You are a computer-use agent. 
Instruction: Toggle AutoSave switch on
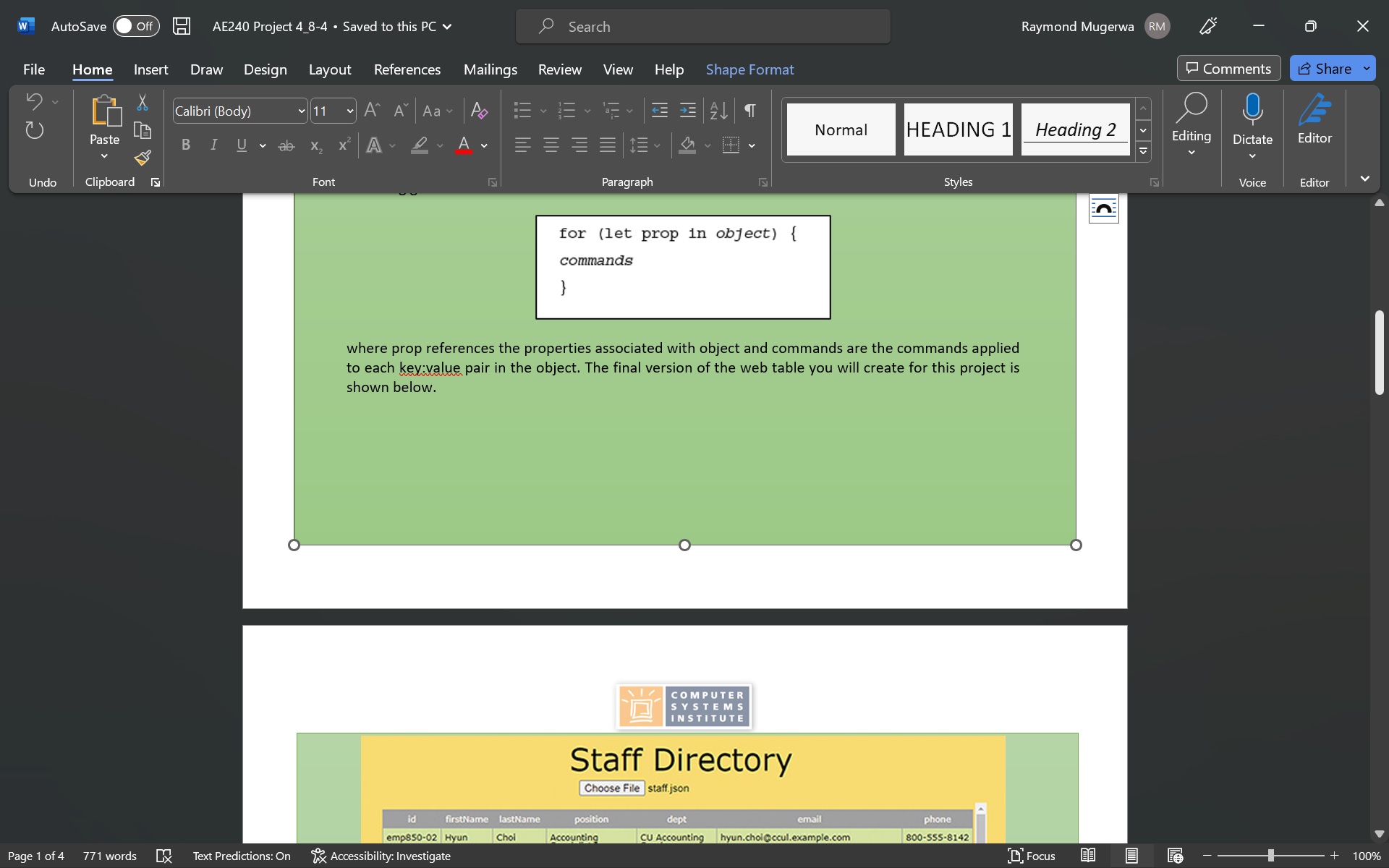(136, 26)
